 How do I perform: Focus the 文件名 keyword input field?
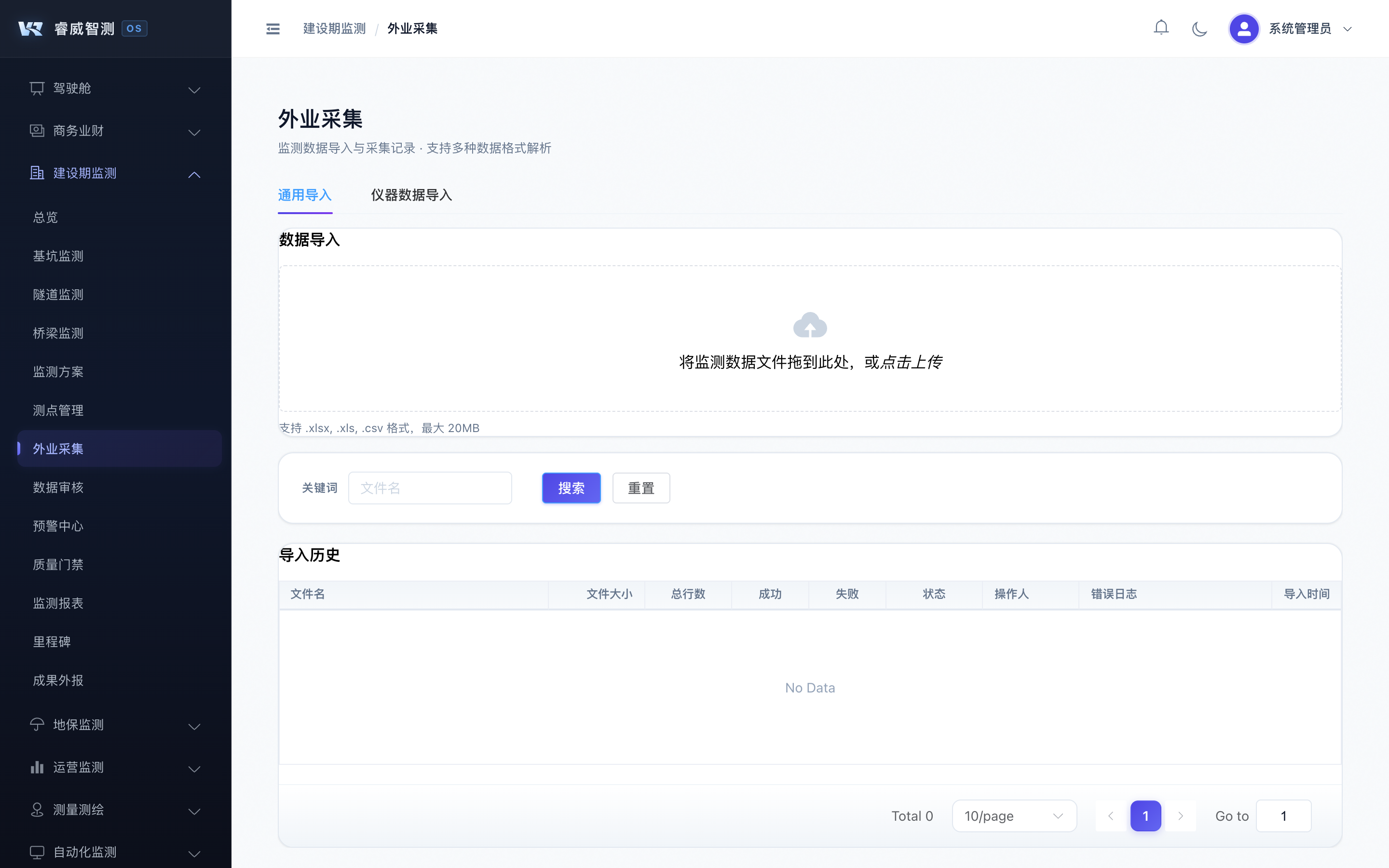pyautogui.click(x=429, y=488)
